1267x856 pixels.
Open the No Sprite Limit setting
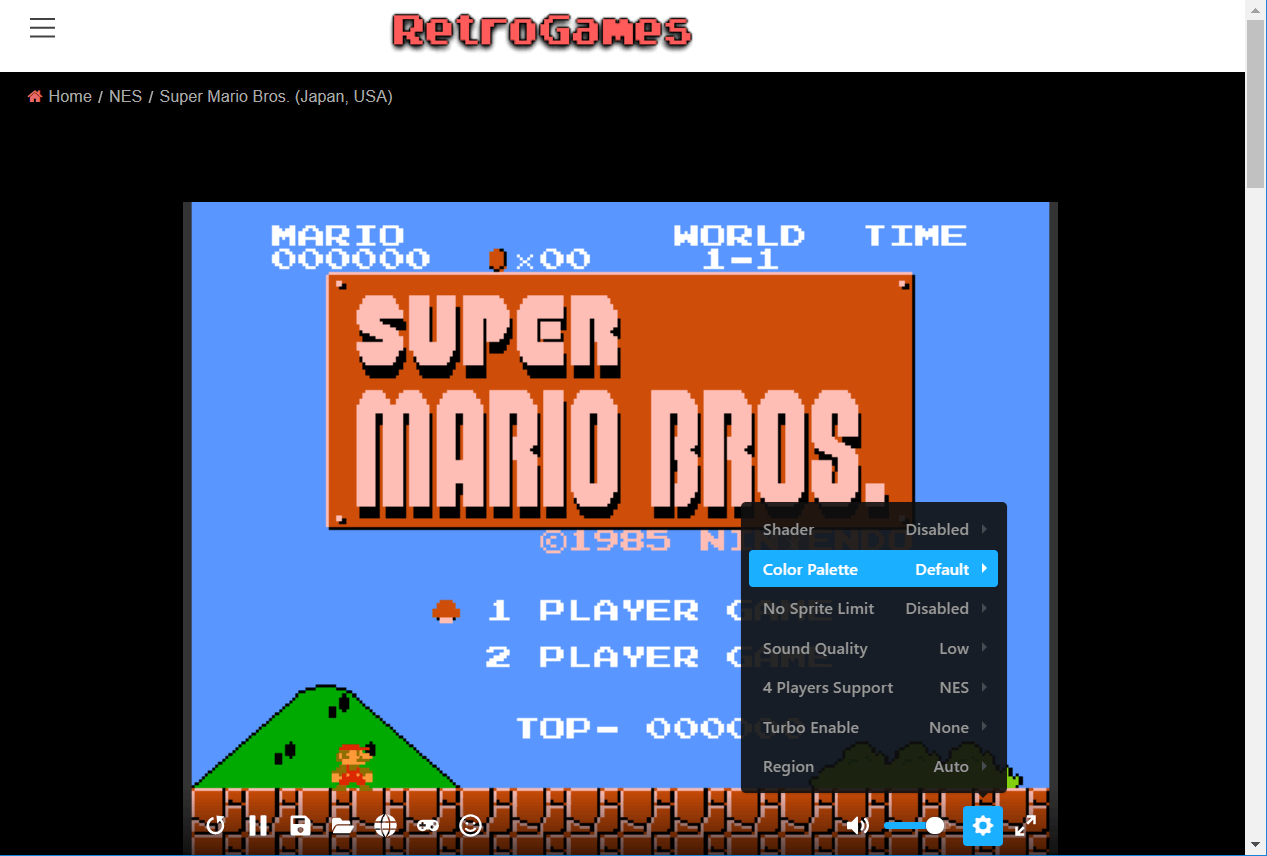point(873,608)
